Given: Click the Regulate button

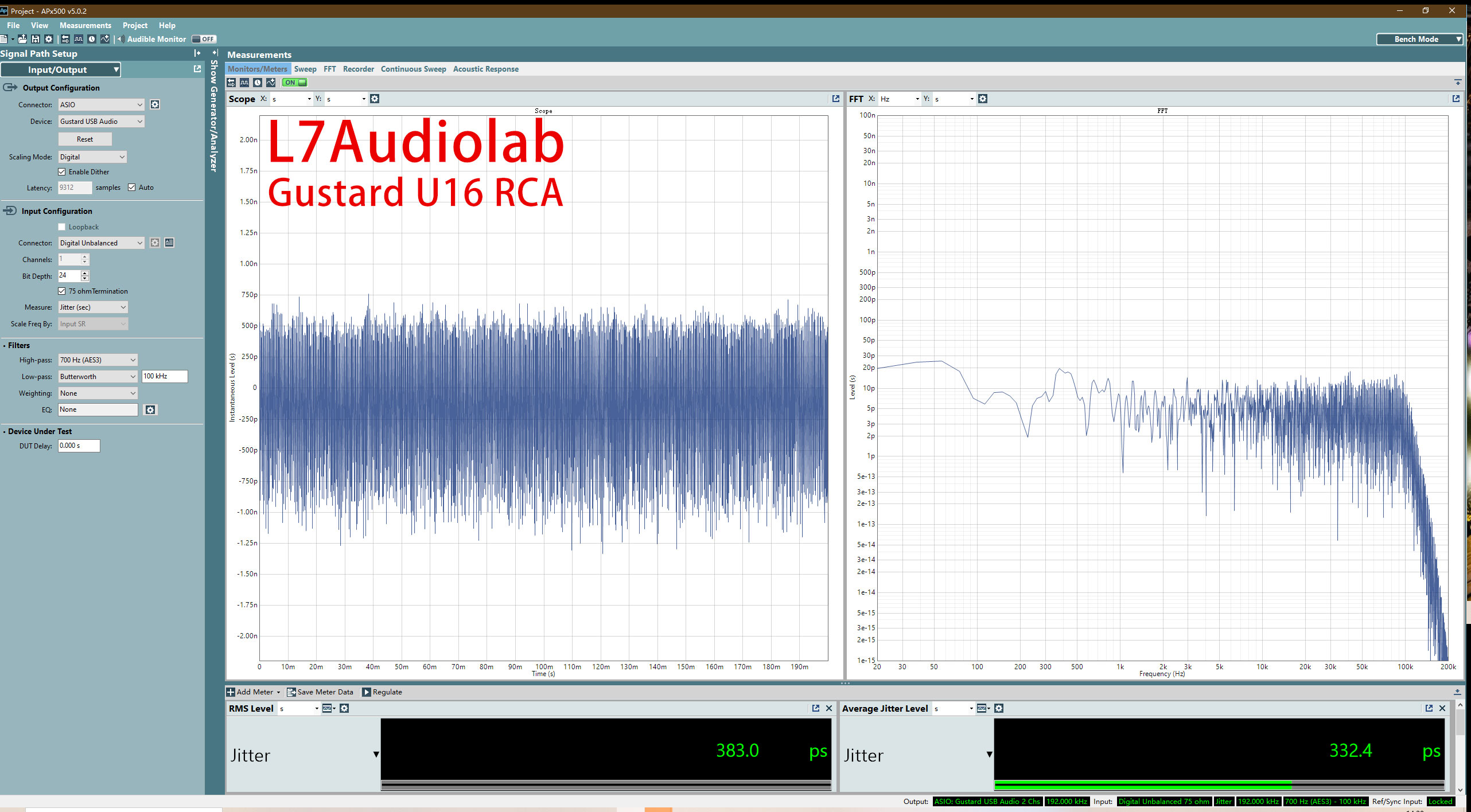Looking at the screenshot, I should (382, 692).
